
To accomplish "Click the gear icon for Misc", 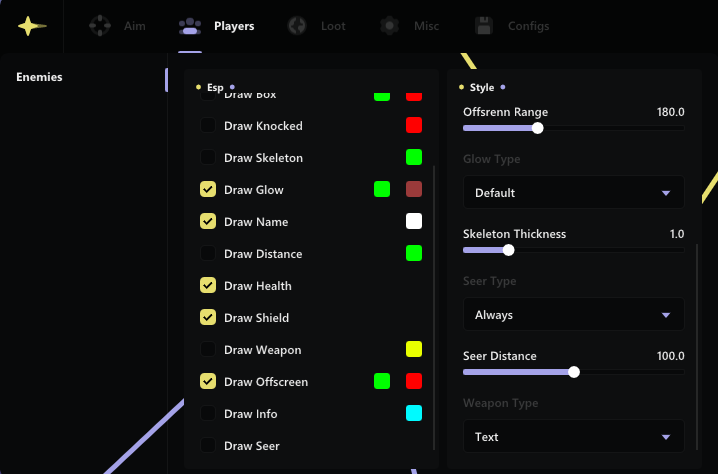I will (x=390, y=26).
